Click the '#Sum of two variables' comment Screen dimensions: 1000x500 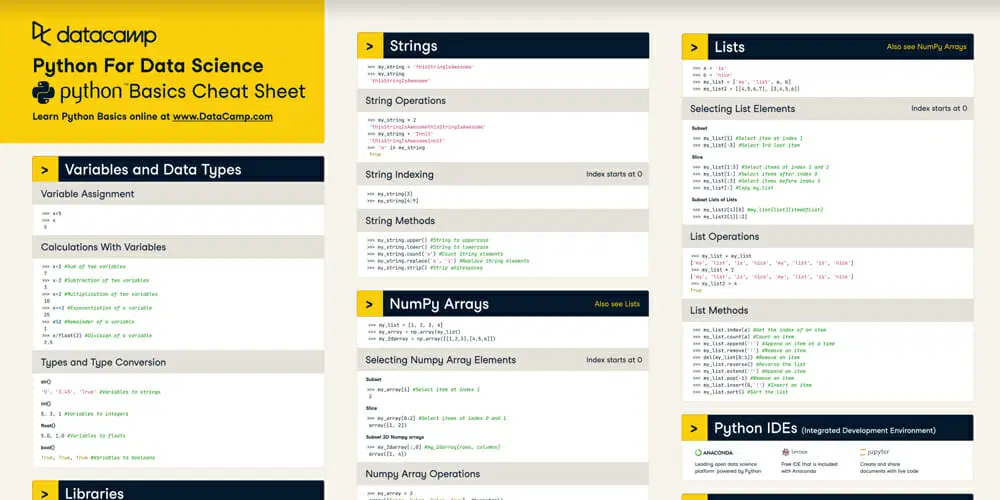[x=96, y=267]
